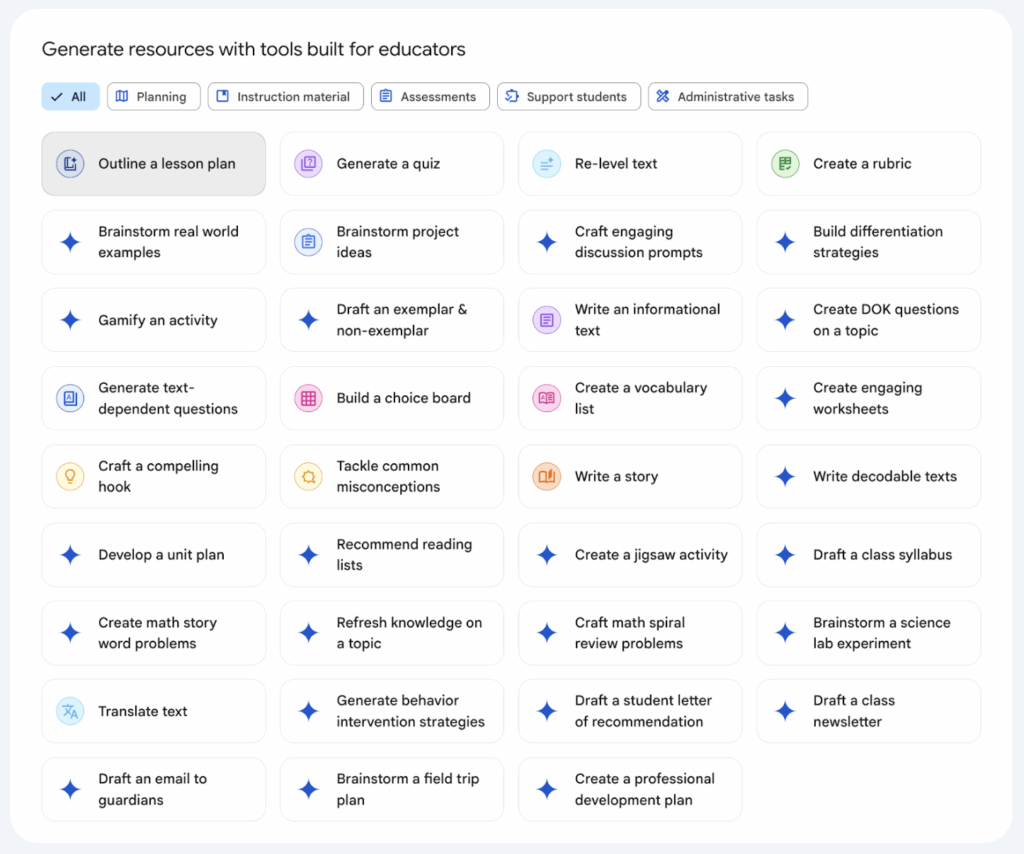1024x854 pixels.
Task: Launch Brainstorm a science lab experiment
Action: click(868, 633)
